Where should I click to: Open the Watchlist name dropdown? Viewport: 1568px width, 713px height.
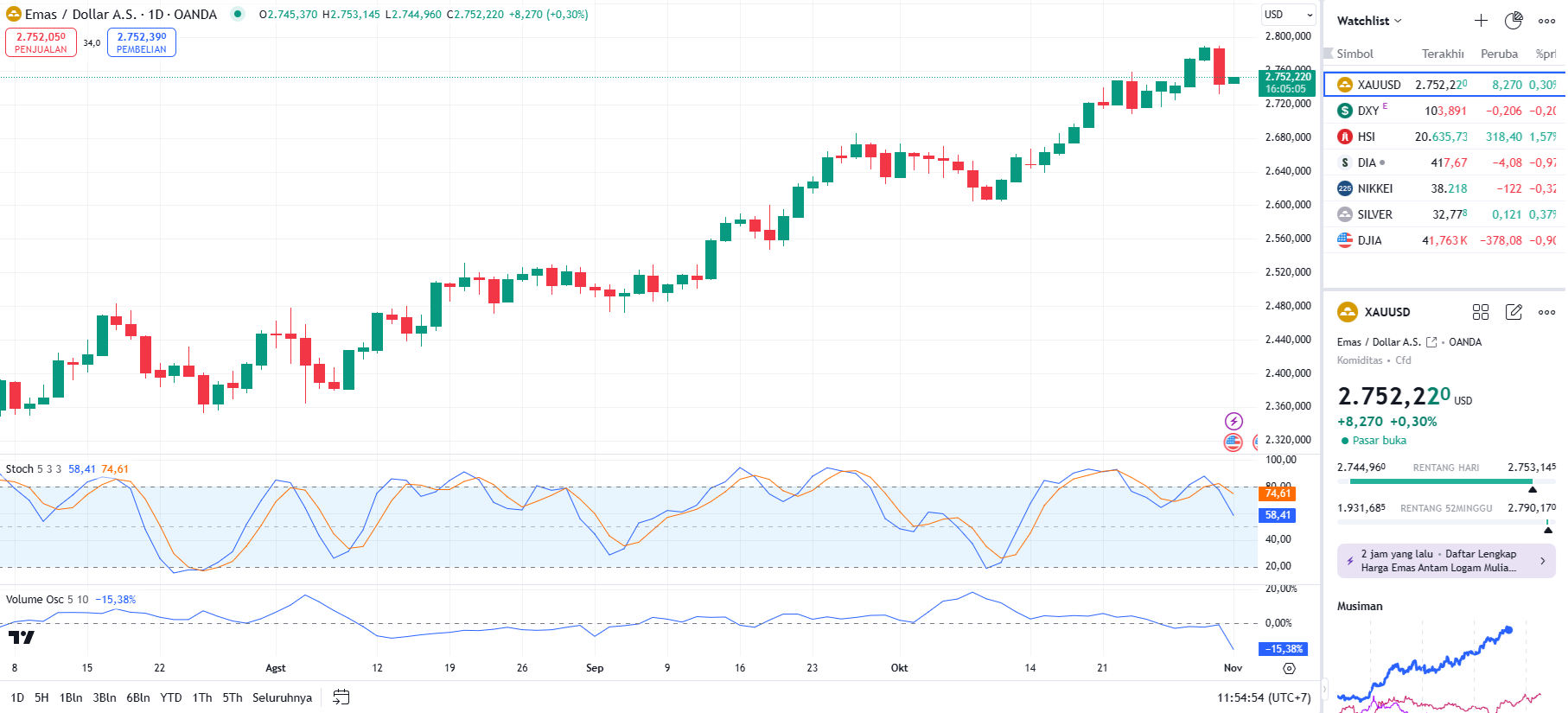[x=1369, y=21]
